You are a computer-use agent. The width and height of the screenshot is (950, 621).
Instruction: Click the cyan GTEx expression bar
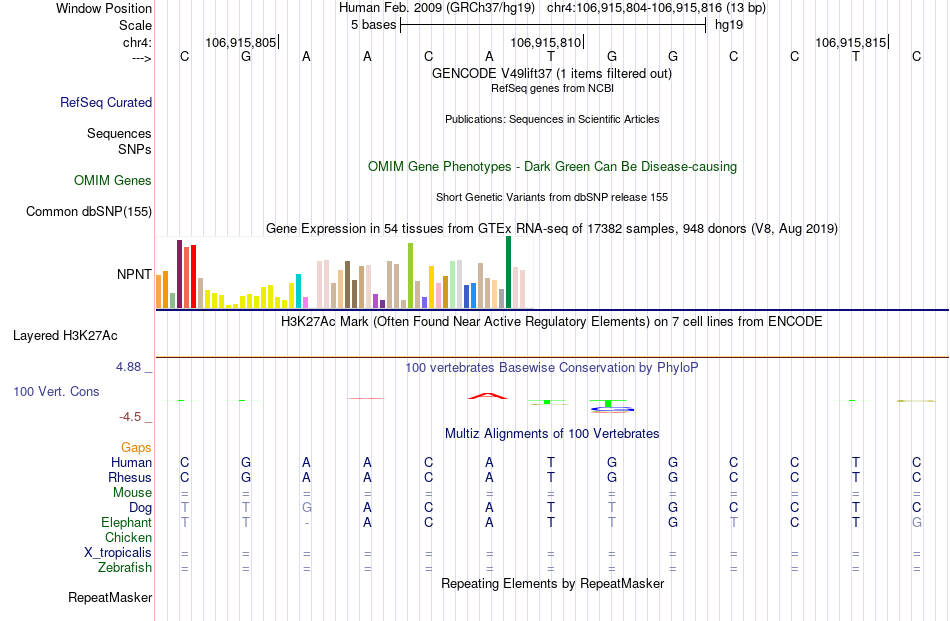pos(298,291)
